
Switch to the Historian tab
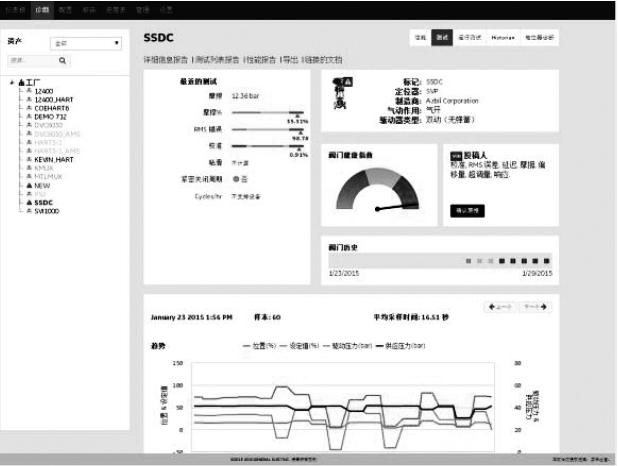pos(504,37)
